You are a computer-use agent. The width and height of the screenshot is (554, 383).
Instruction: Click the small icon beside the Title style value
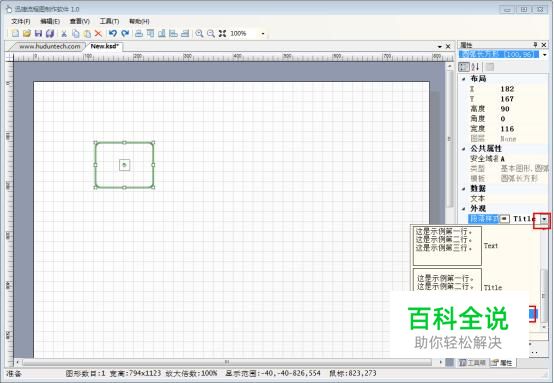click(x=505, y=219)
